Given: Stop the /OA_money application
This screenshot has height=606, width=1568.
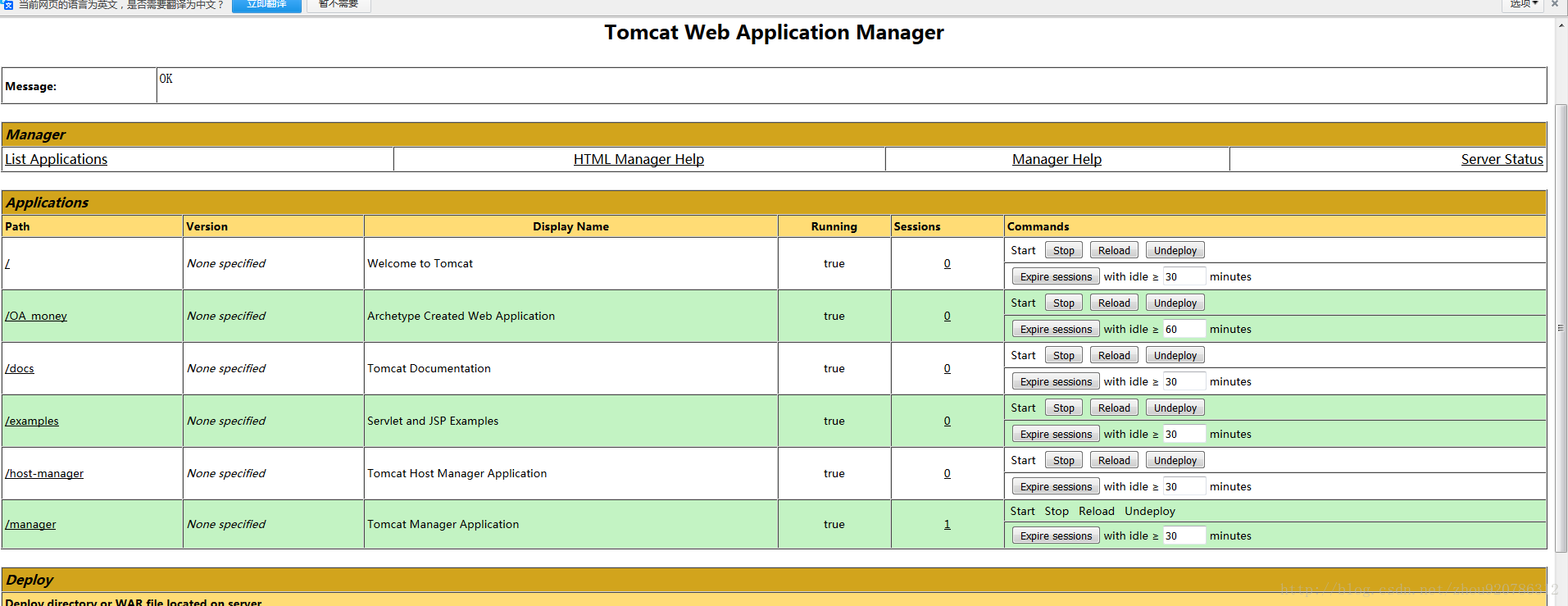Looking at the screenshot, I should 1064,303.
